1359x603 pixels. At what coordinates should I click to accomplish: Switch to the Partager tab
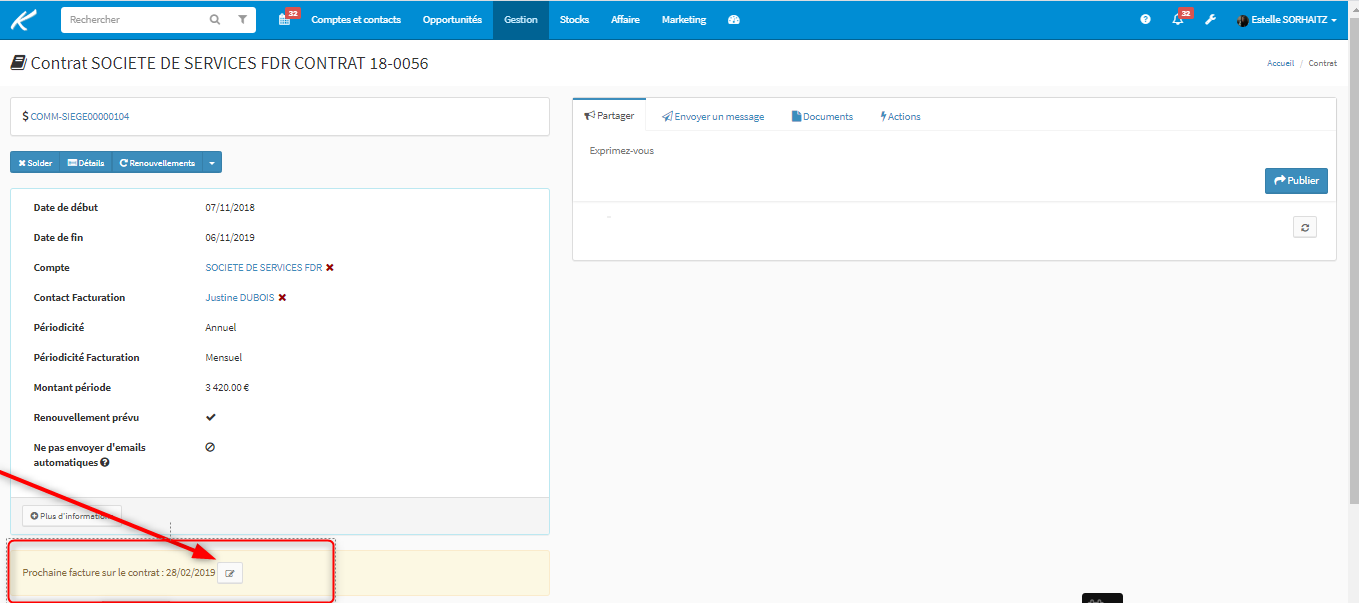coord(609,115)
